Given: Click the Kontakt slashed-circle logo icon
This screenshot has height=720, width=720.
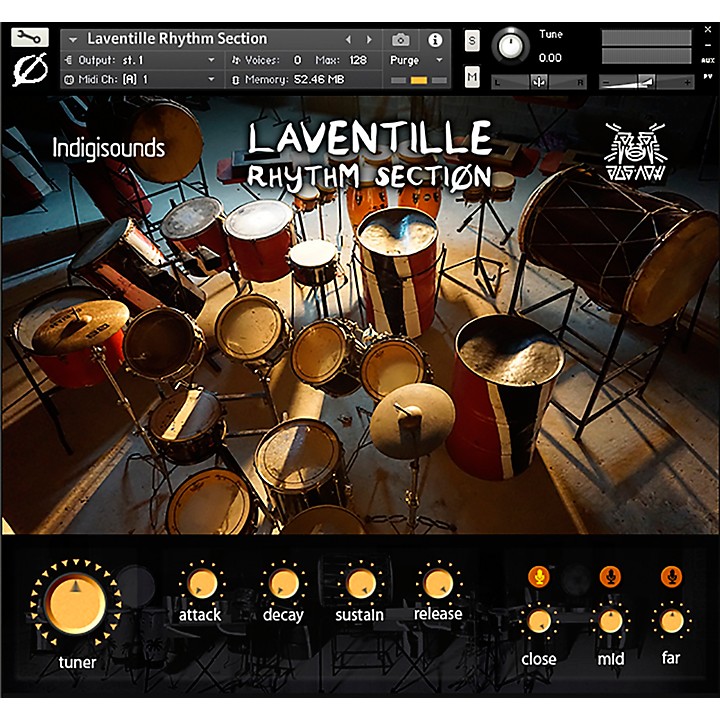Looking at the screenshot, I should tap(29, 72).
